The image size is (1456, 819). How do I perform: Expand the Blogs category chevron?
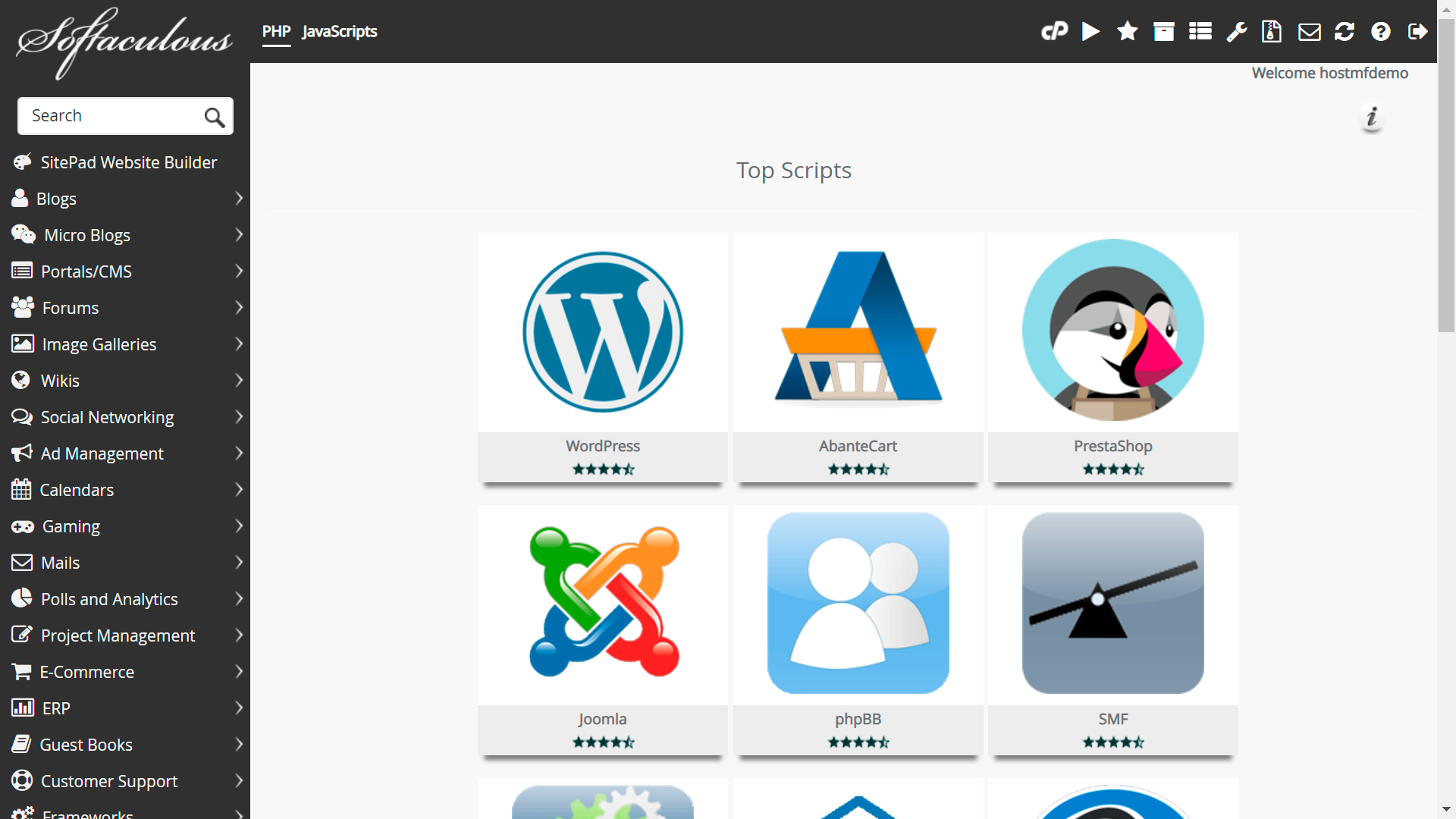click(x=239, y=198)
